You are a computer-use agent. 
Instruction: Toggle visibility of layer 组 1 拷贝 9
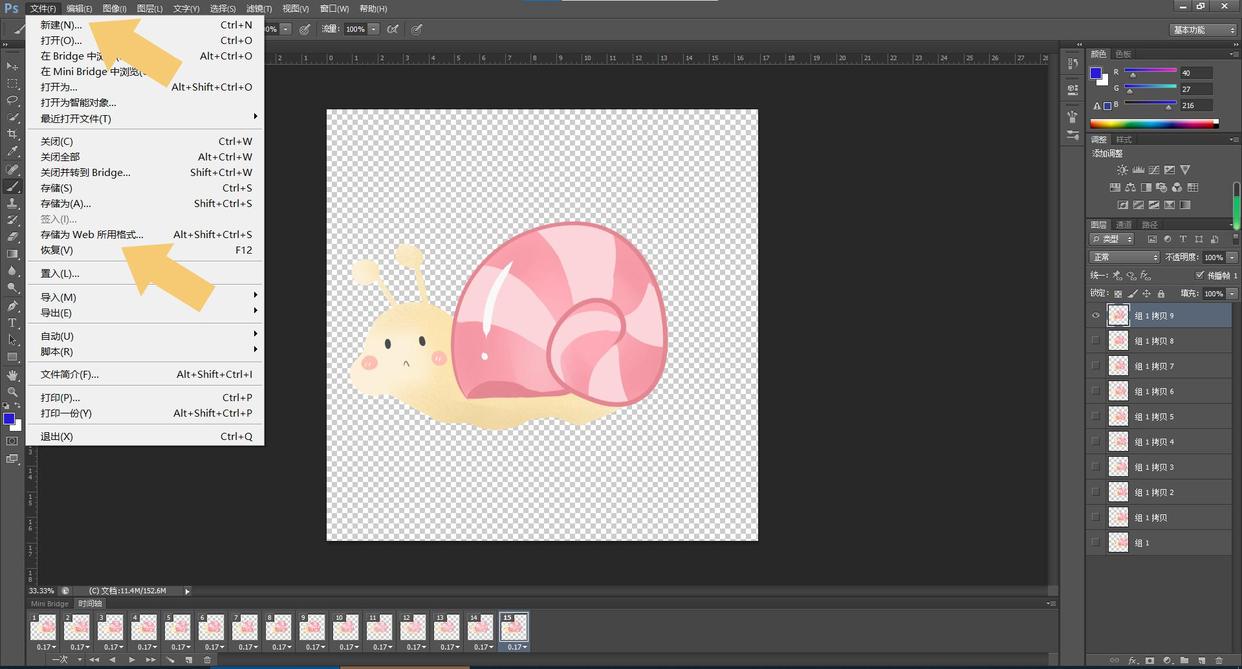point(1096,316)
